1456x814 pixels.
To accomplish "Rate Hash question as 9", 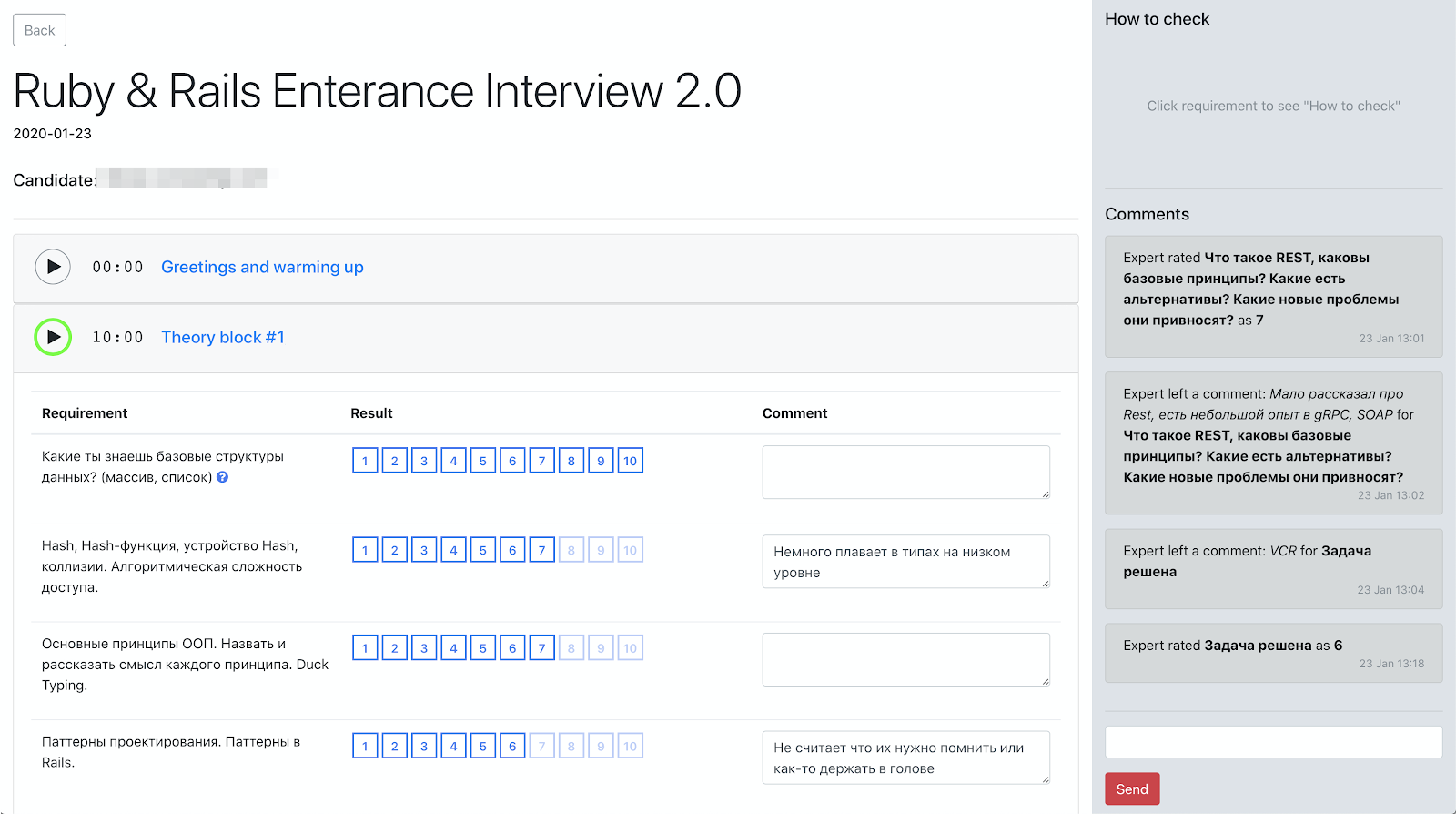I will coord(601,550).
